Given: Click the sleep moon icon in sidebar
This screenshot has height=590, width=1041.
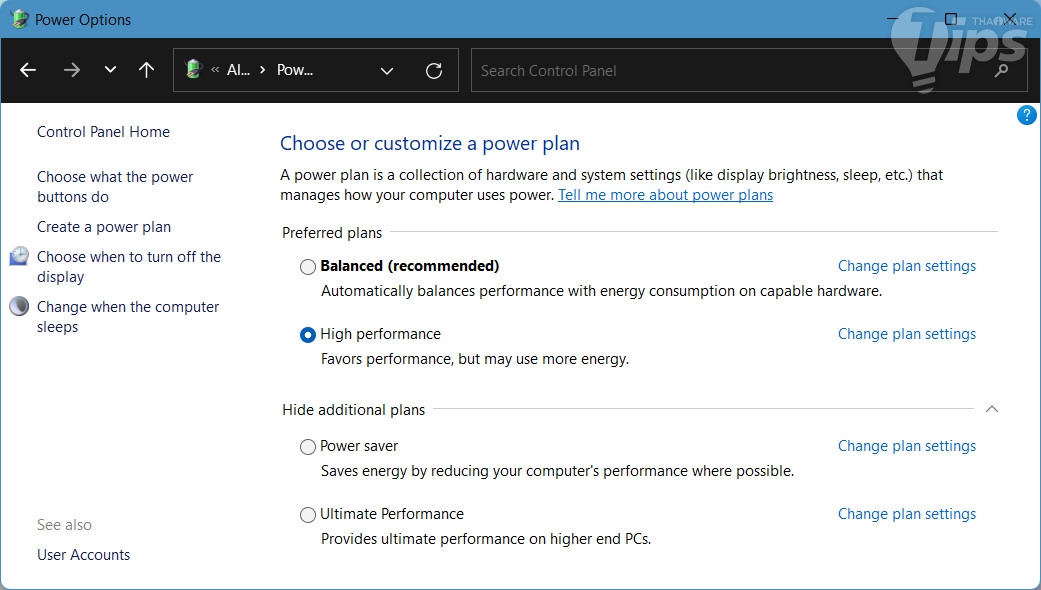Looking at the screenshot, I should click(19, 307).
